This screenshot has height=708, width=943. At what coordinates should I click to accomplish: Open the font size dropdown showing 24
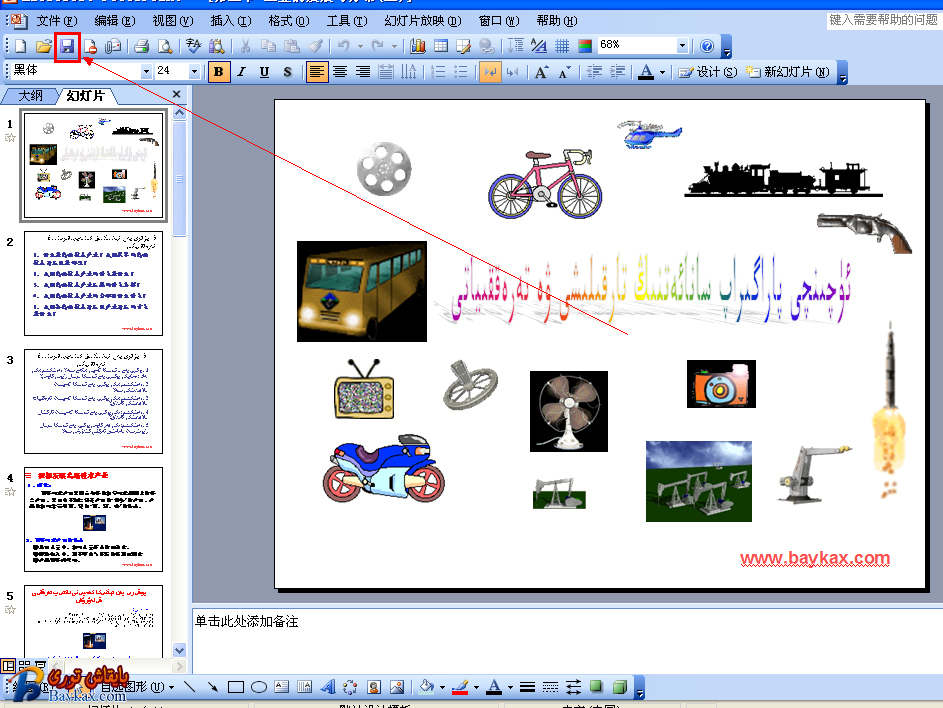tap(194, 72)
